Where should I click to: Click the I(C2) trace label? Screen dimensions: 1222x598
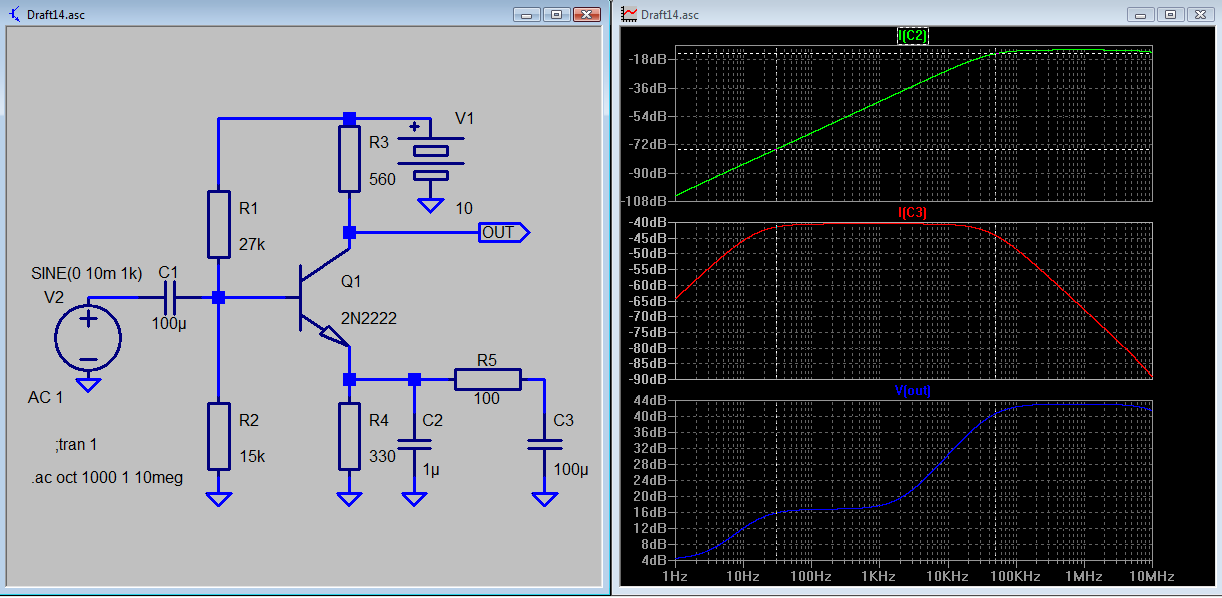[x=913, y=36]
